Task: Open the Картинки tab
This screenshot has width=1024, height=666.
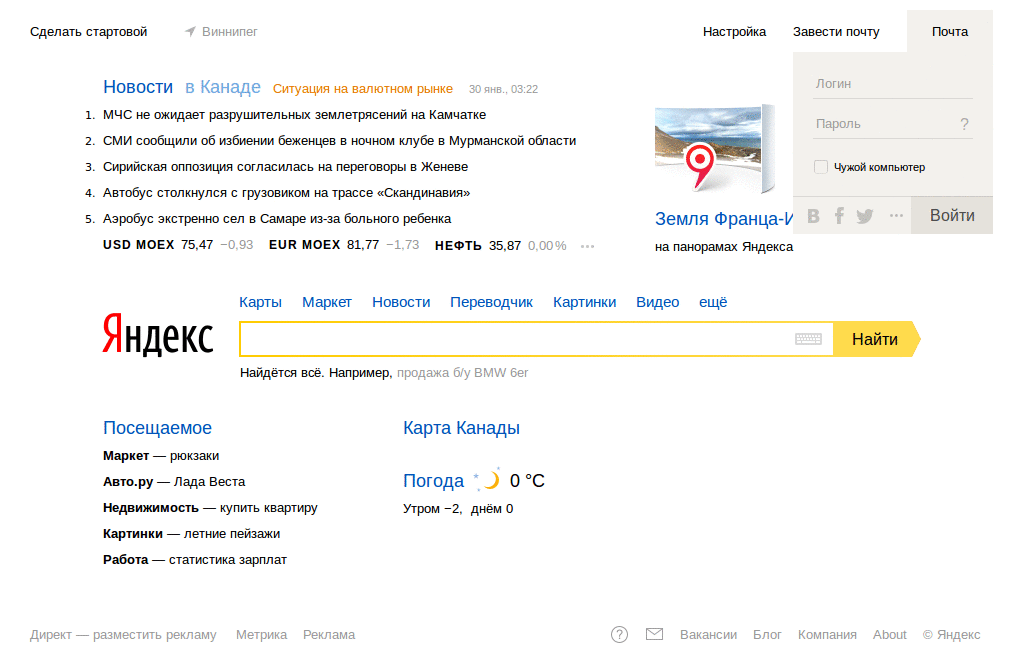Action: tap(584, 302)
